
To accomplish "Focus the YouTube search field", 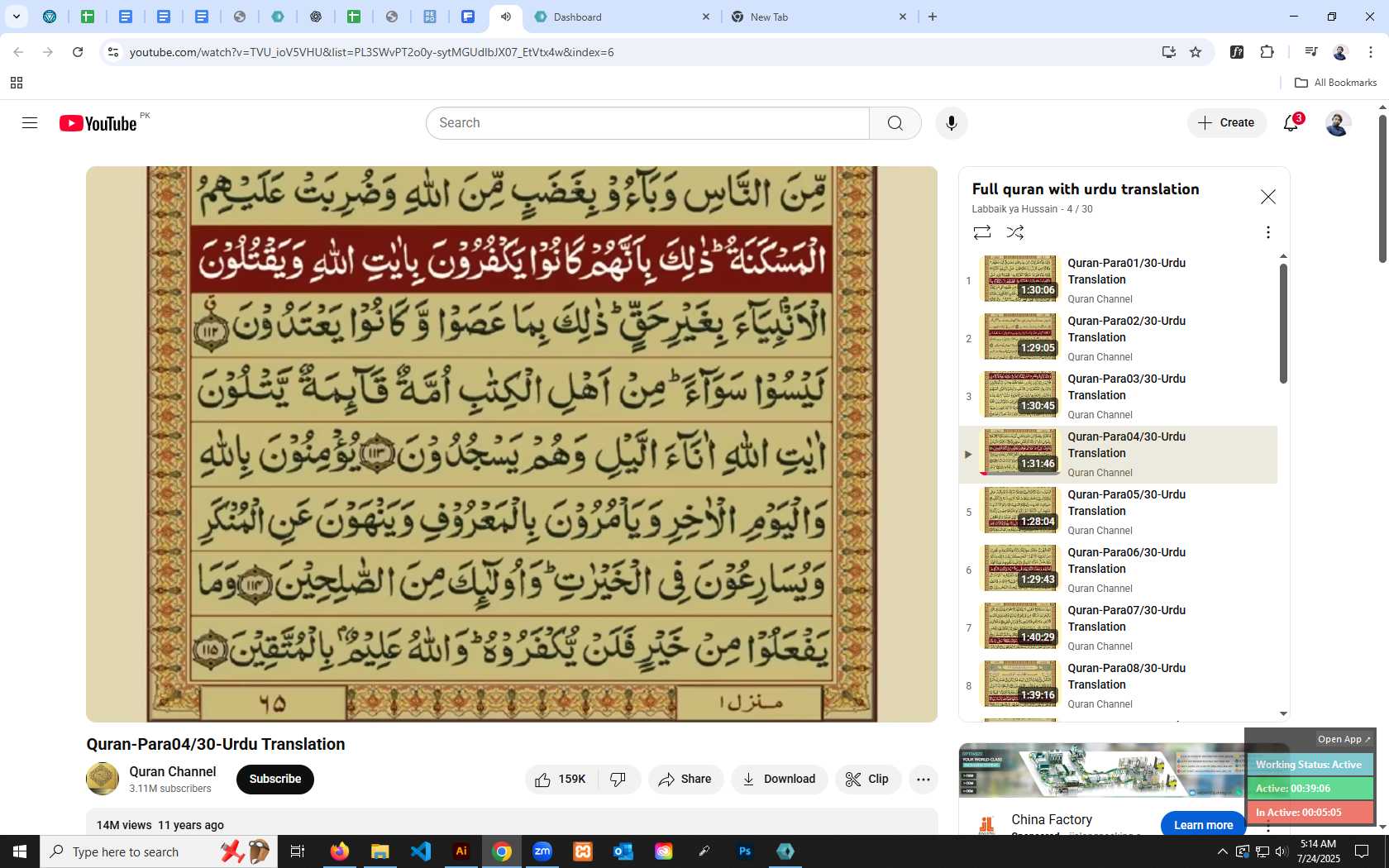I will [x=648, y=123].
